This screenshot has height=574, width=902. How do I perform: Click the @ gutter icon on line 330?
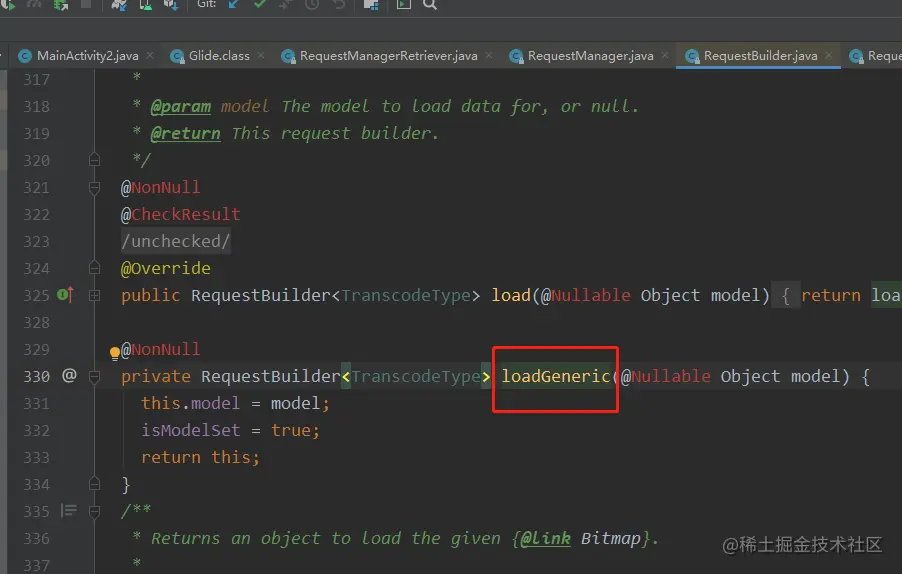coord(69,376)
